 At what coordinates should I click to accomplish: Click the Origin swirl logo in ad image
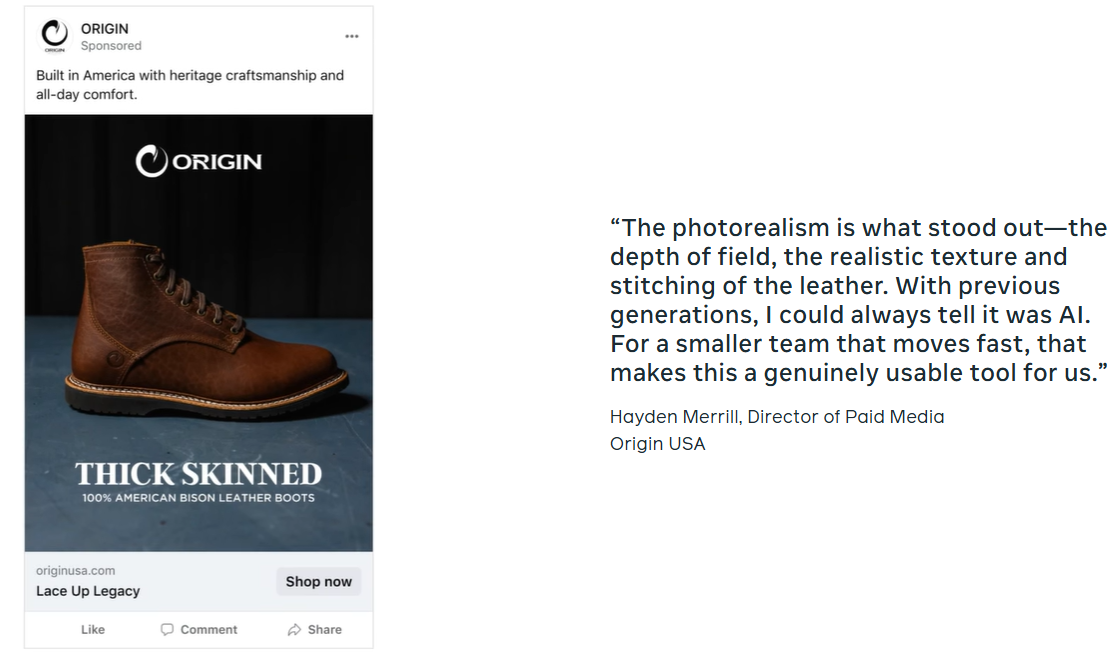[x=152, y=162]
